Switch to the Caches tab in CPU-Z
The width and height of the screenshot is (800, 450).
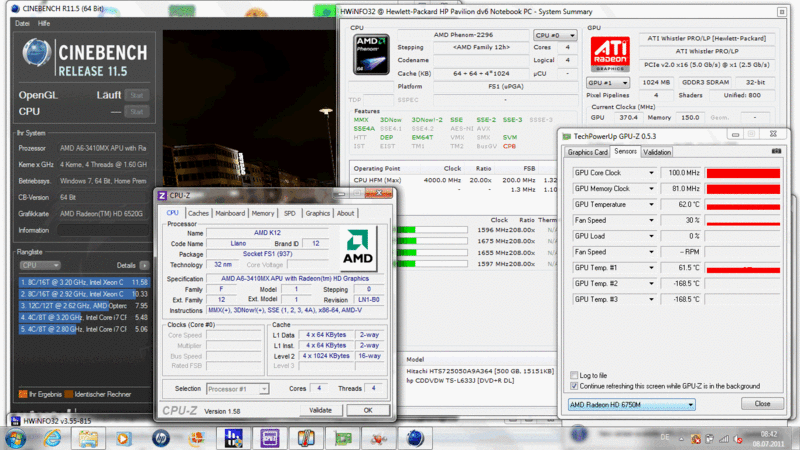click(x=199, y=213)
